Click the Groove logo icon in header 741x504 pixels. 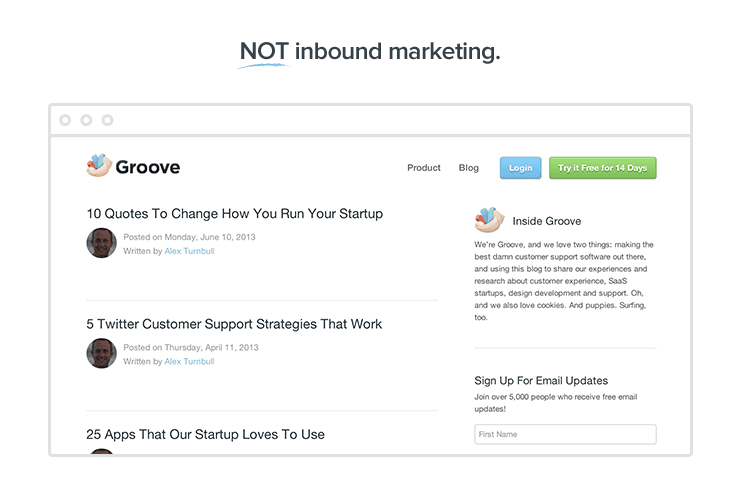99,166
